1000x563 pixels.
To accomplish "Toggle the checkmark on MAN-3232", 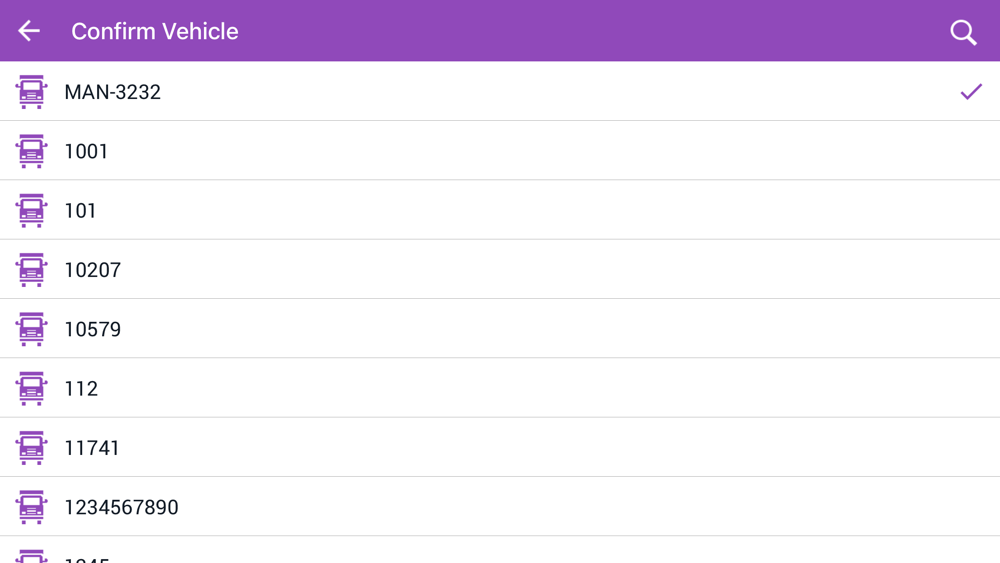I will (971, 92).
